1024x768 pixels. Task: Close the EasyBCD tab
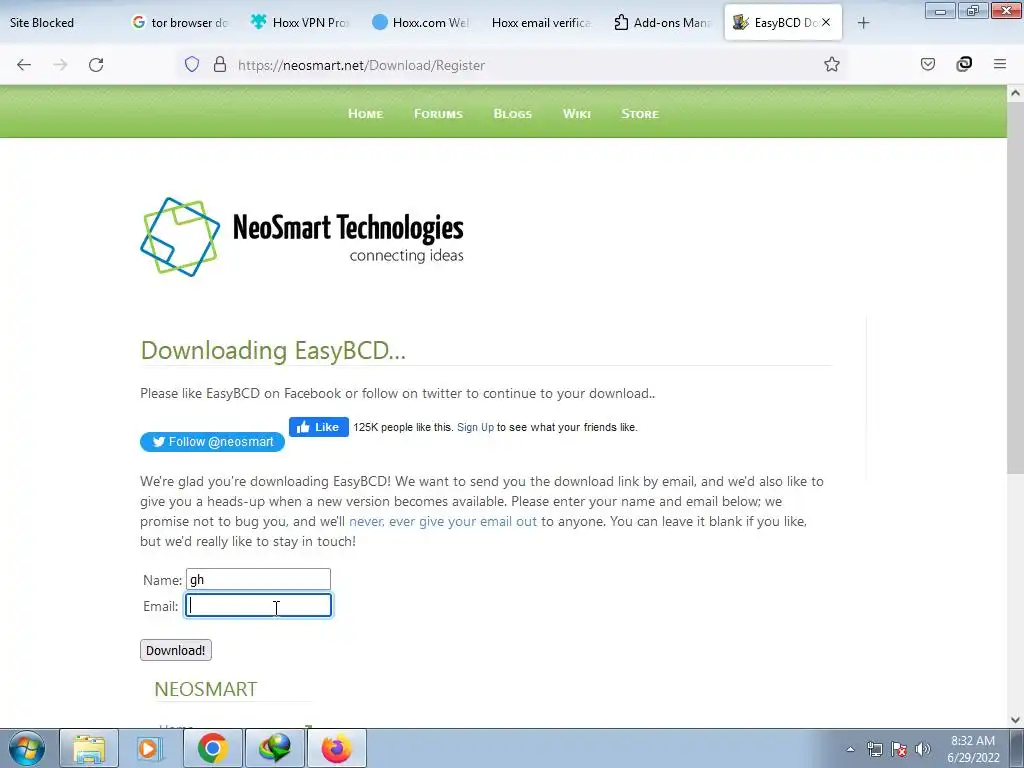pyautogui.click(x=826, y=22)
